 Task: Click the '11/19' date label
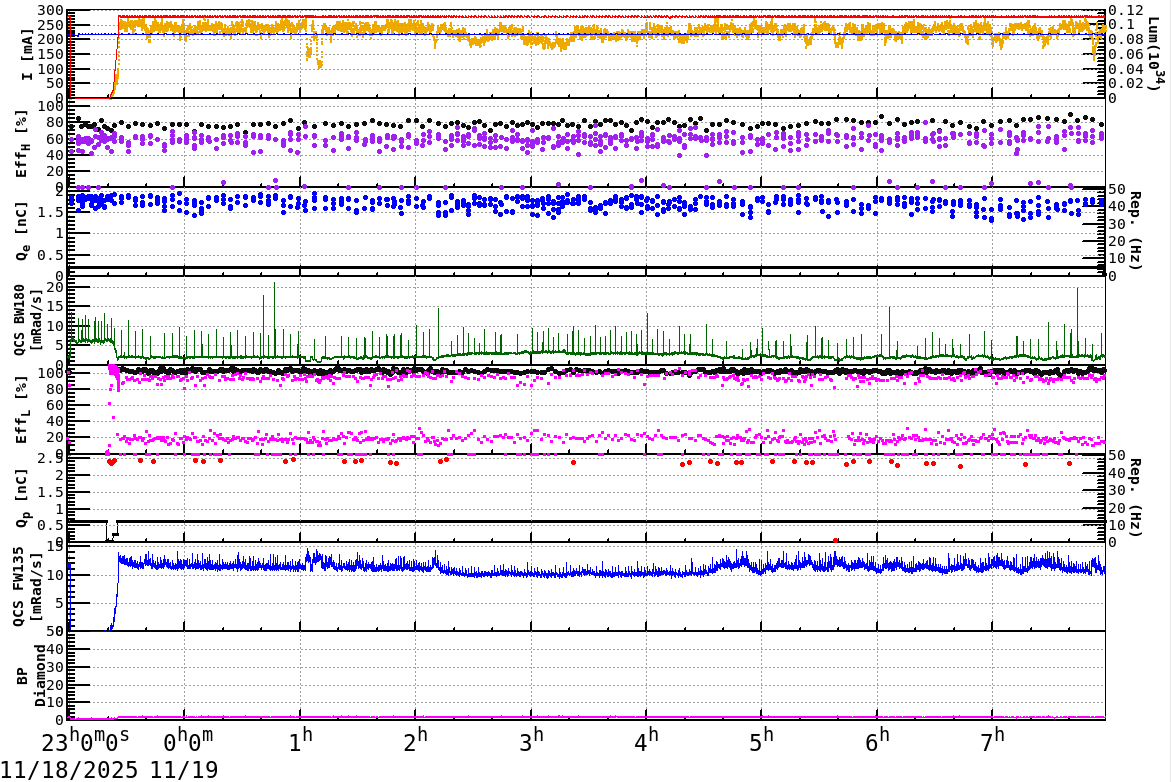pyautogui.click(x=184, y=770)
